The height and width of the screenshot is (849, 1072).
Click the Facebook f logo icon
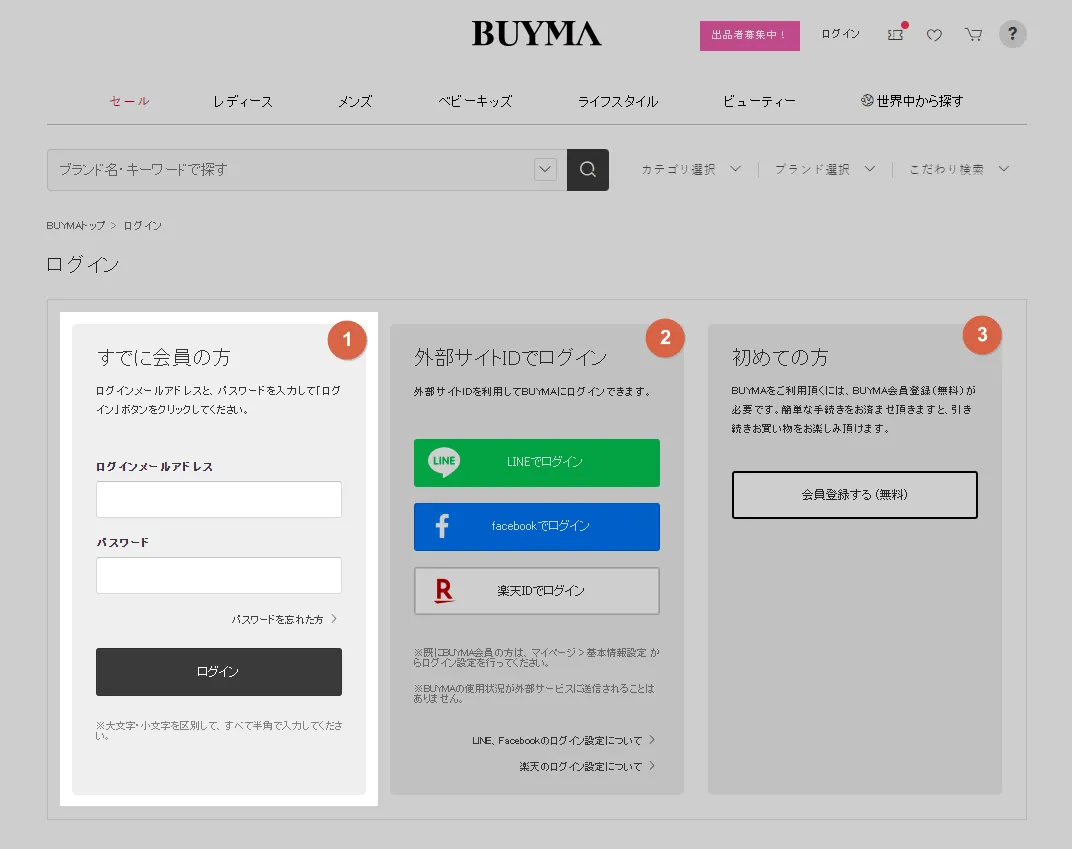coord(442,526)
